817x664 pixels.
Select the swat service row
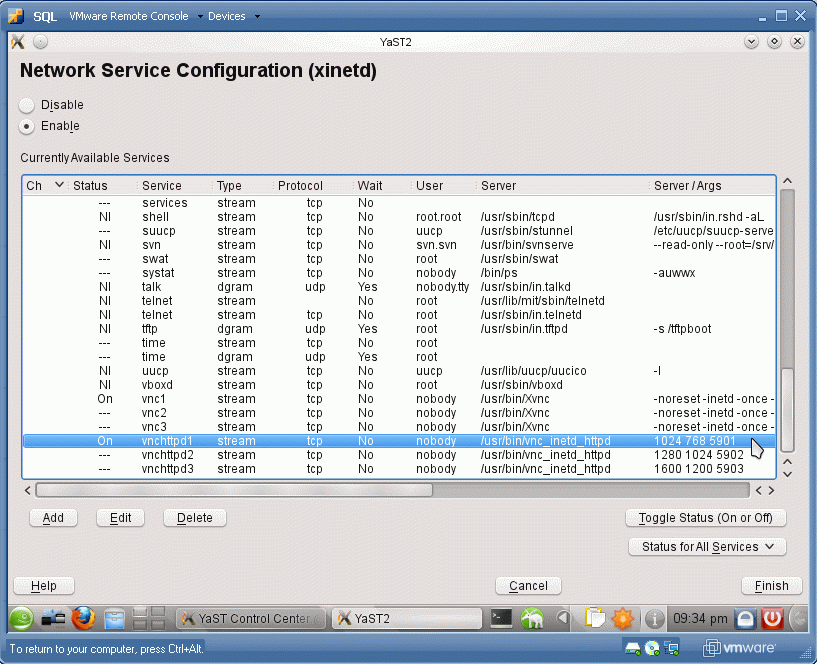click(x=399, y=259)
